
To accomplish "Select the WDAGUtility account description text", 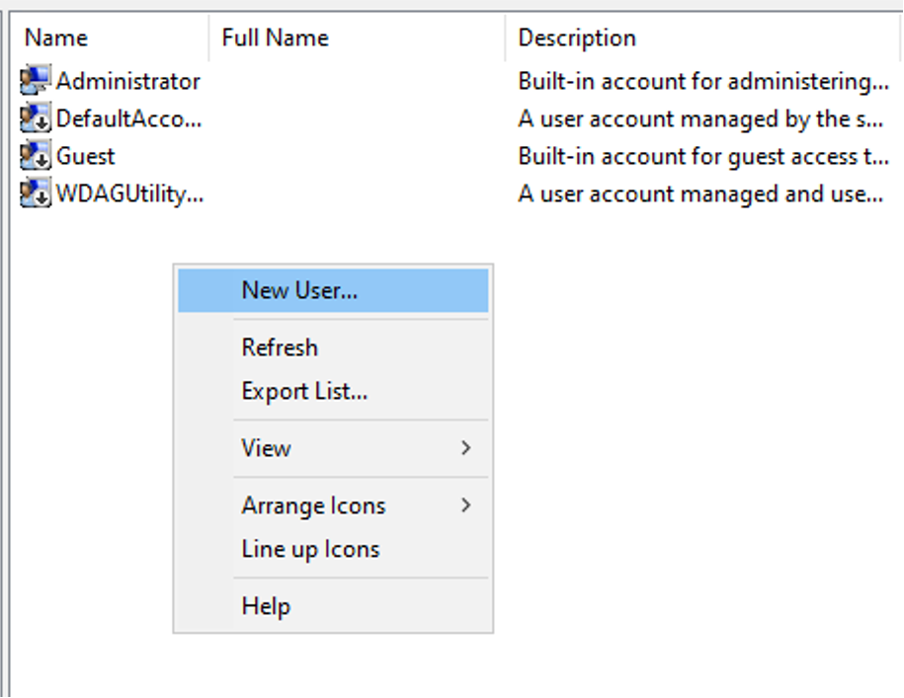I will click(x=700, y=194).
